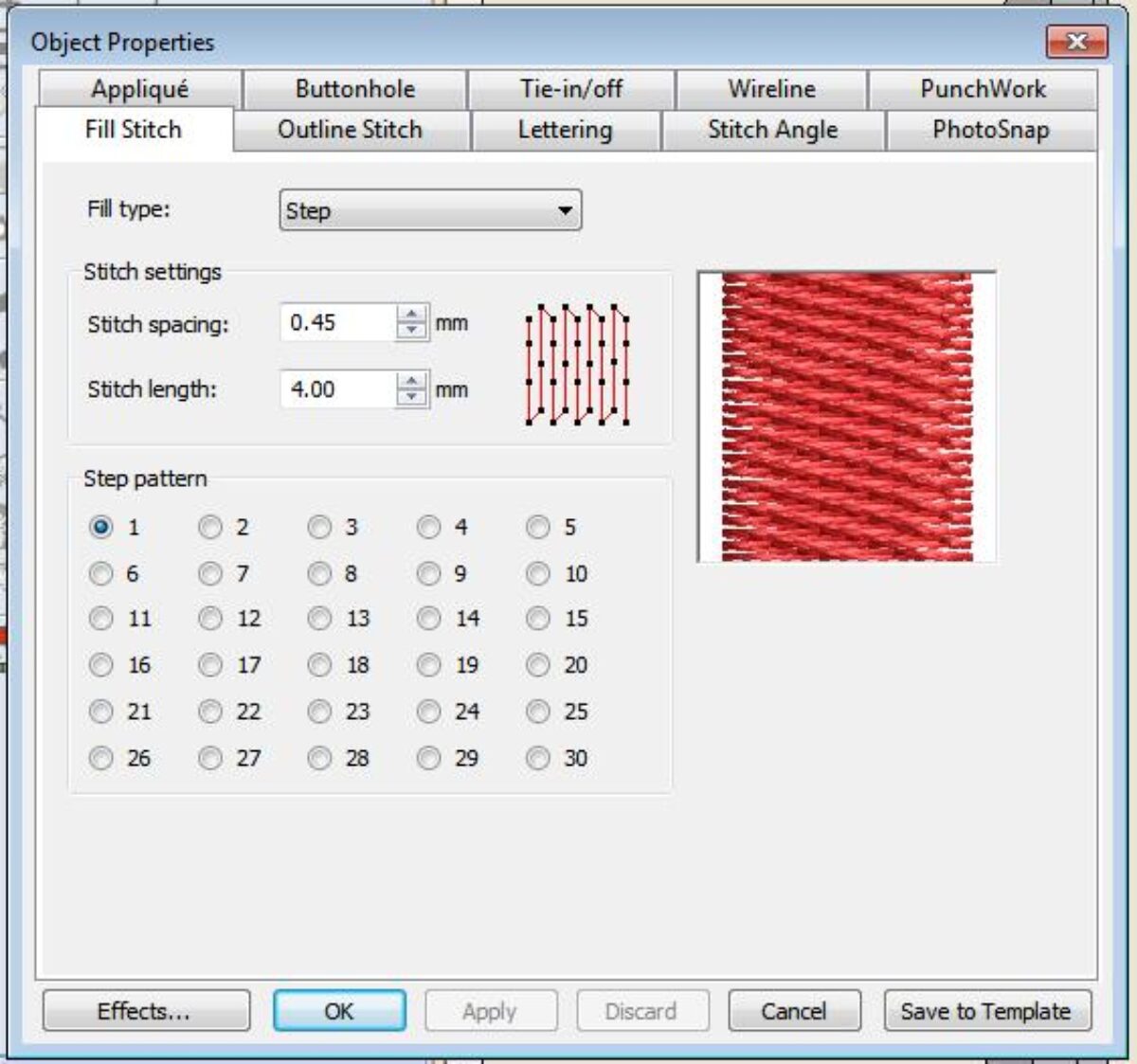Switch step pattern to 26

point(101,758)
